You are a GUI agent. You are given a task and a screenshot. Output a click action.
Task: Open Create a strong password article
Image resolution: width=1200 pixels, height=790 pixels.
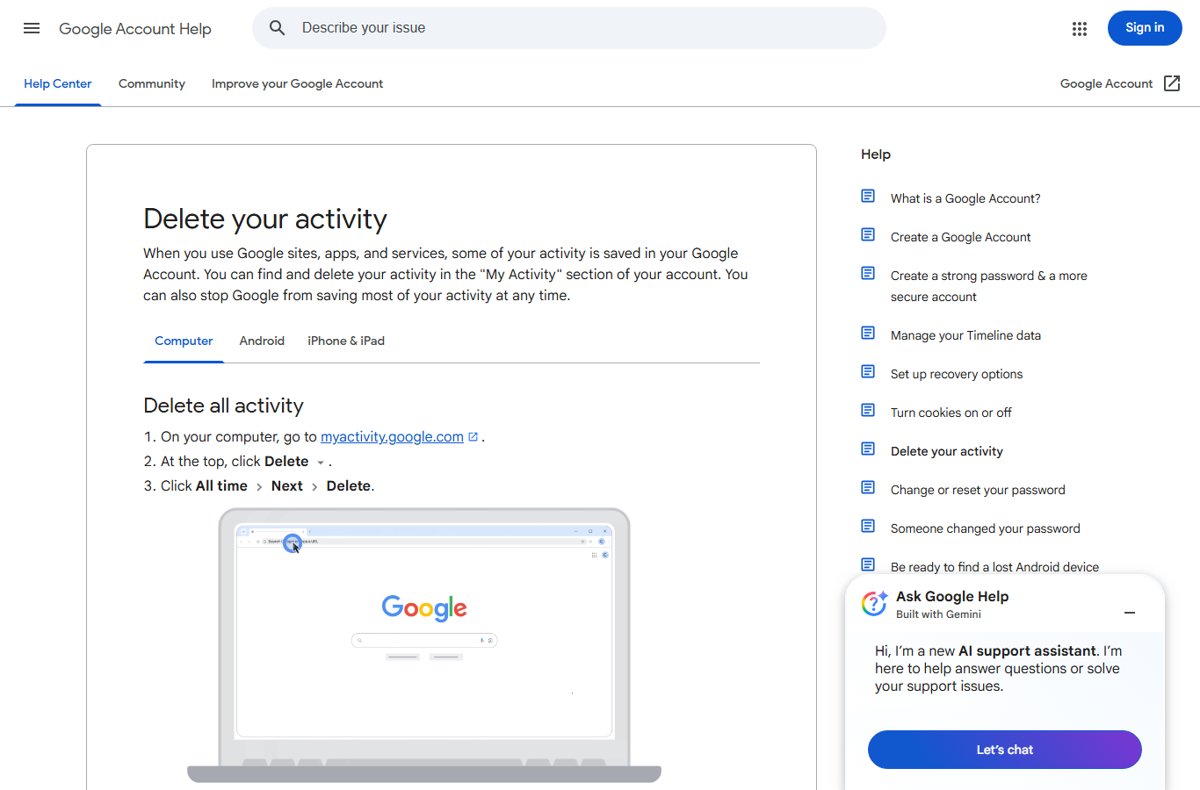989,286
